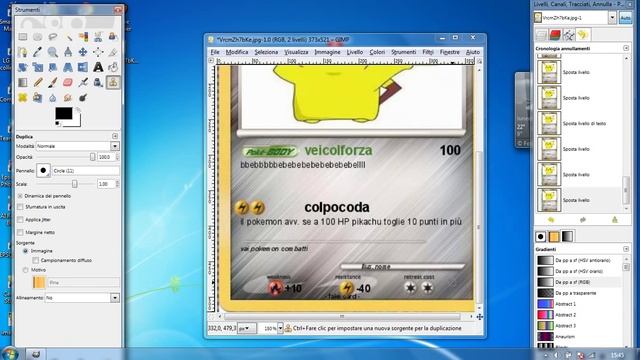
Task: Select the Fuzzy Select wand tool
Action: tap(68, 37)
